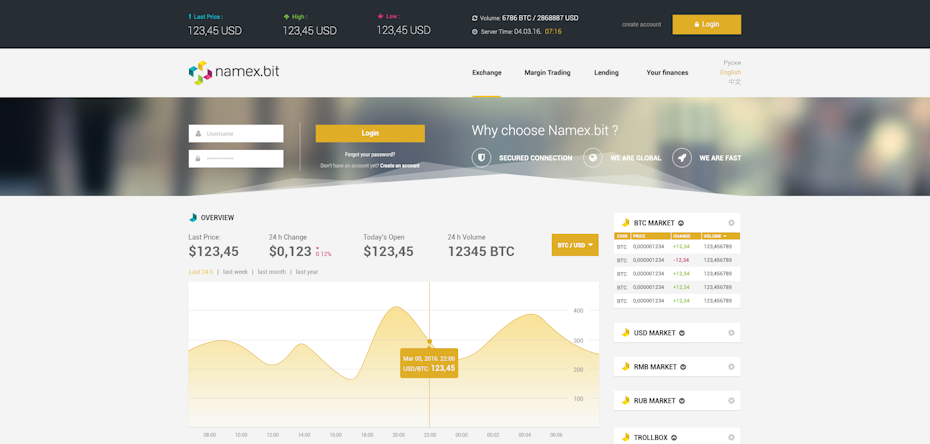
Task: Expand the USD MARKET panel
Action: pyautogui.click(x=682, y=333)
